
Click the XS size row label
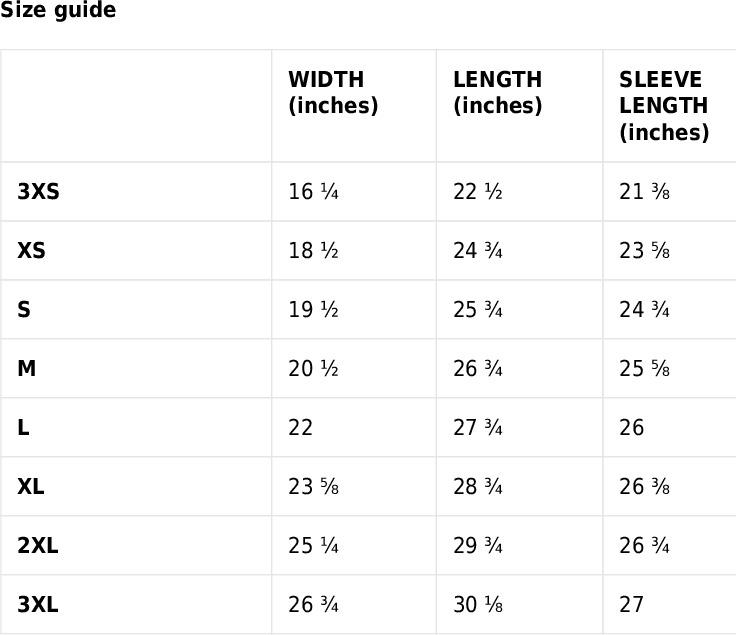pos(31,250)
